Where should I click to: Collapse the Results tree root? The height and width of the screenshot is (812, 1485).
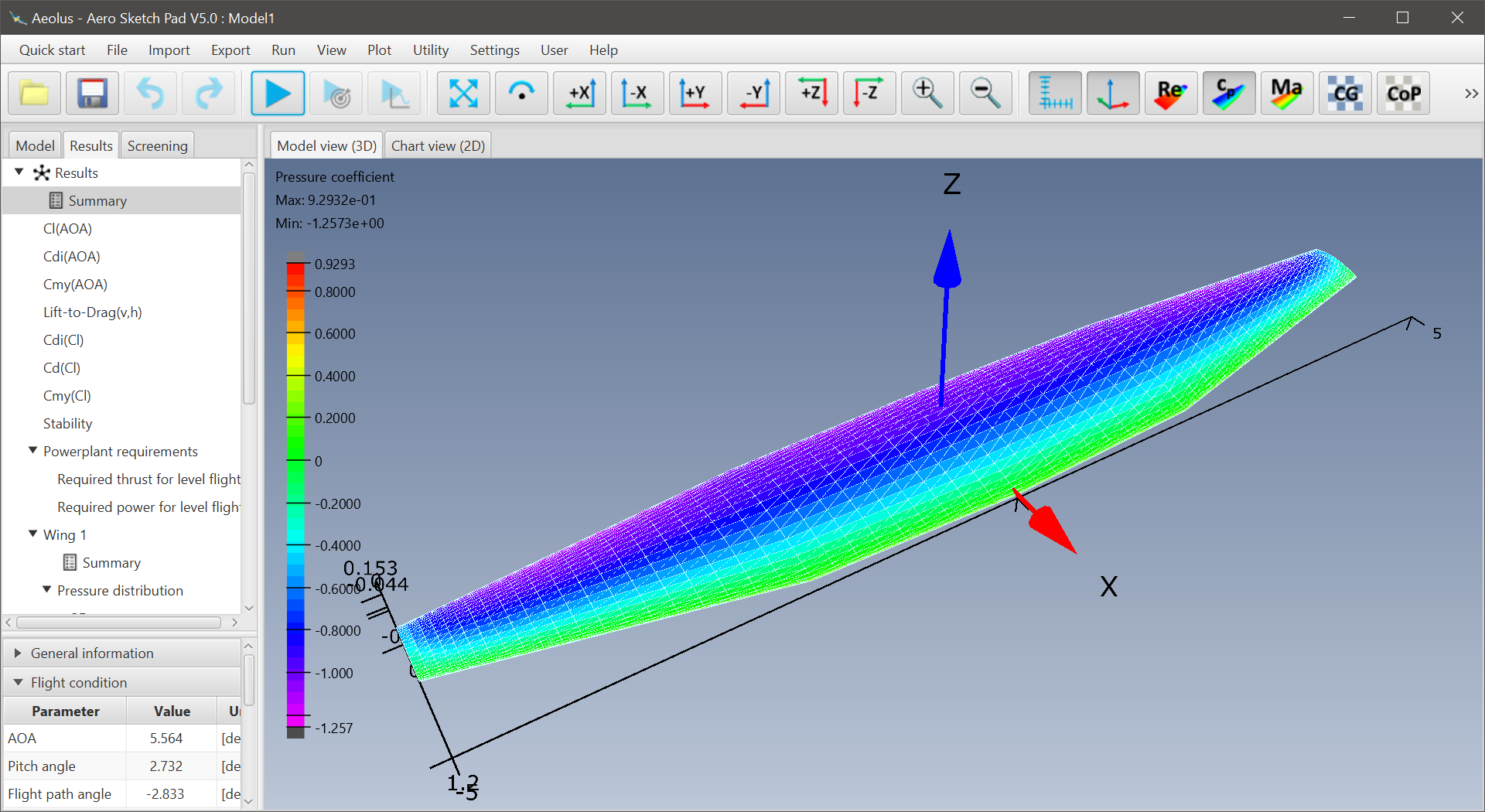point(19,172)
